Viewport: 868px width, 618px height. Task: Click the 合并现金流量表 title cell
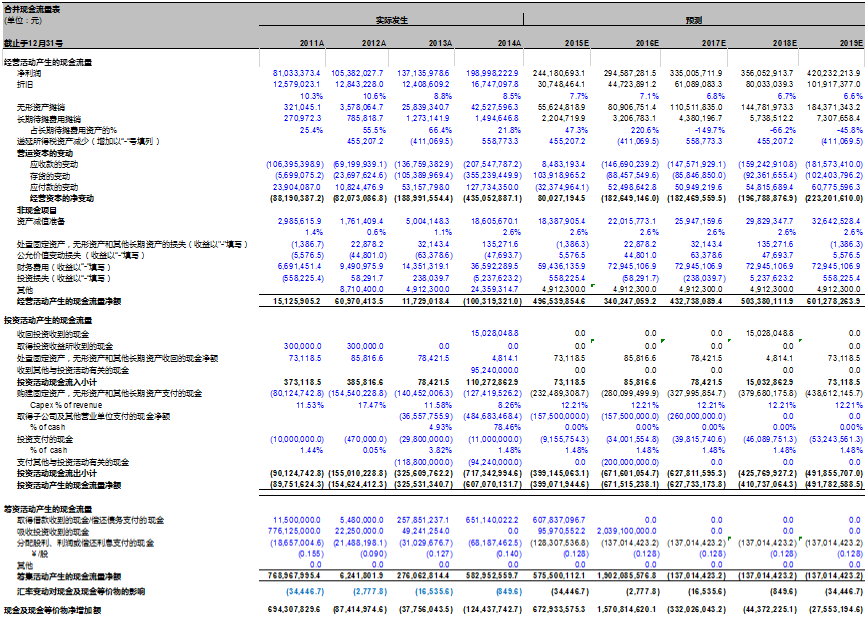tap(32, 7)
